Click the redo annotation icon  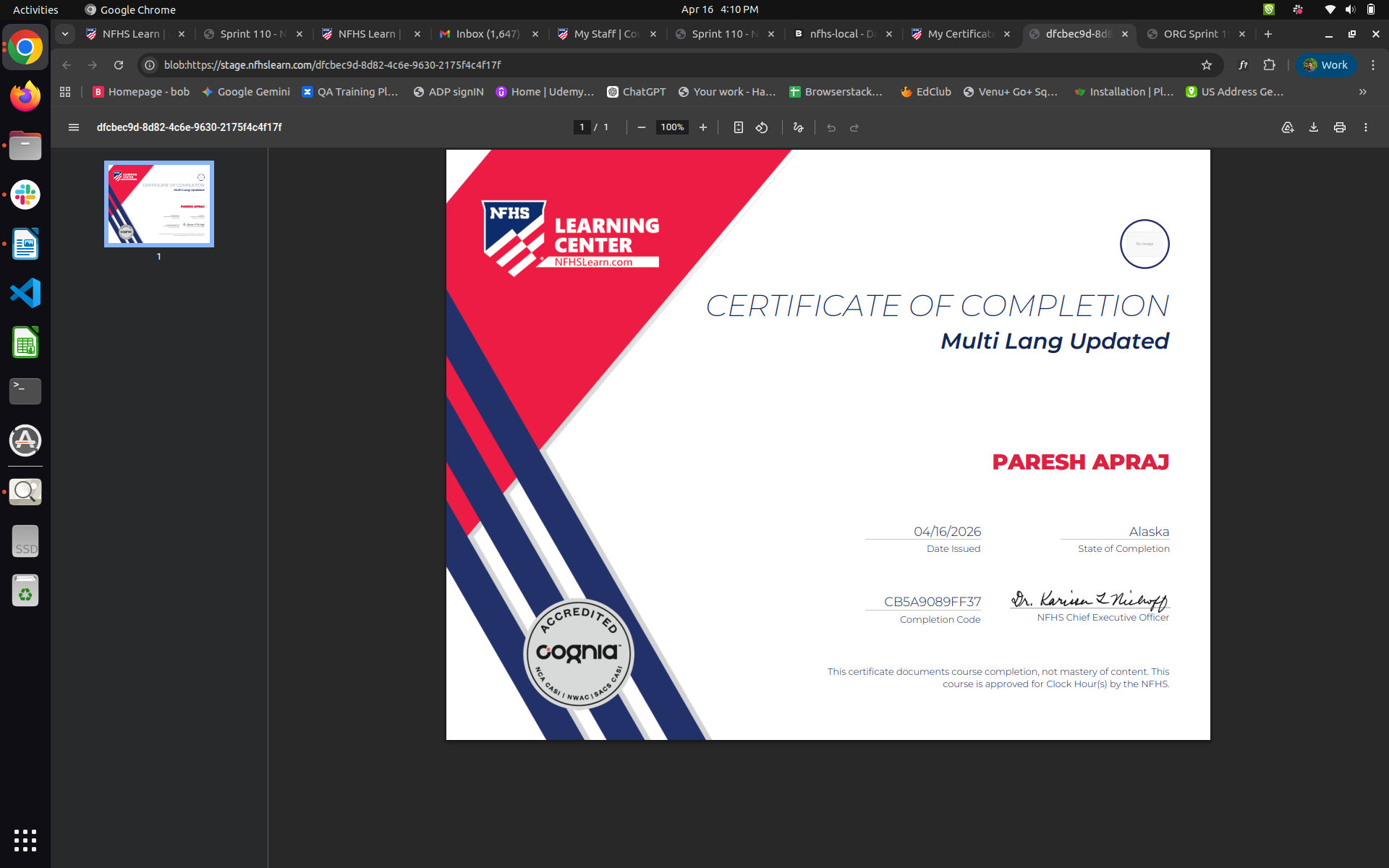tap(854, 127)
